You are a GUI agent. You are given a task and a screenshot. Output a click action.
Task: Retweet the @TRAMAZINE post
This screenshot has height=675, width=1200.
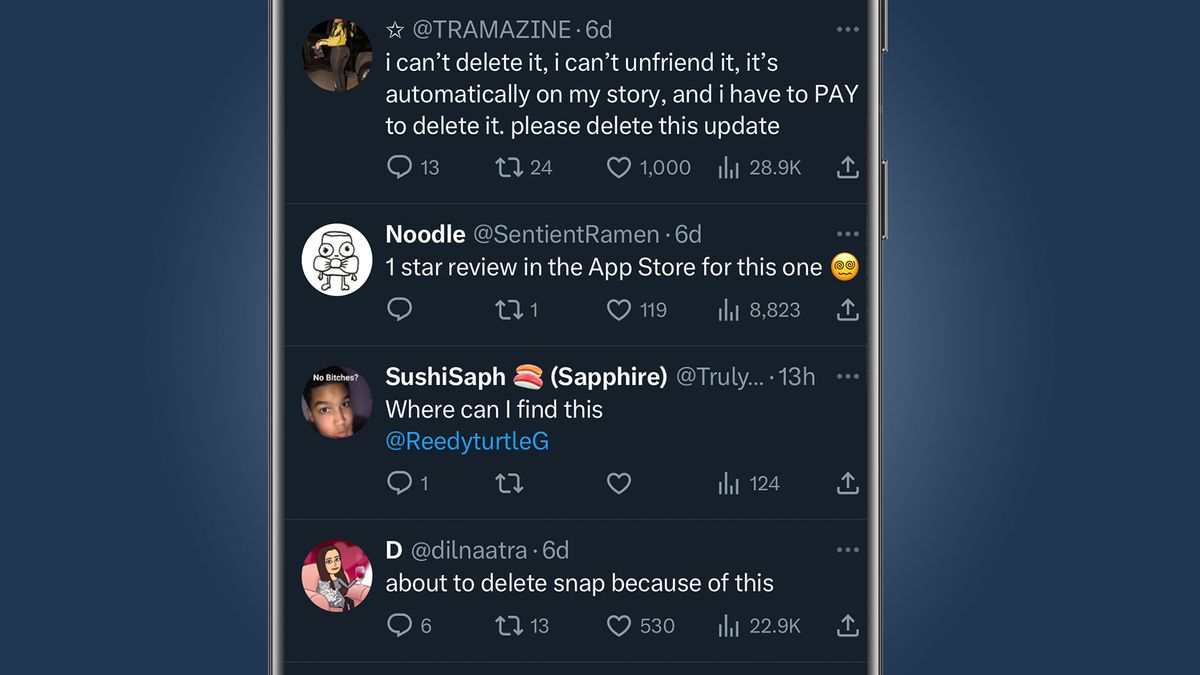pyautogui.click(x=509, y=167)
